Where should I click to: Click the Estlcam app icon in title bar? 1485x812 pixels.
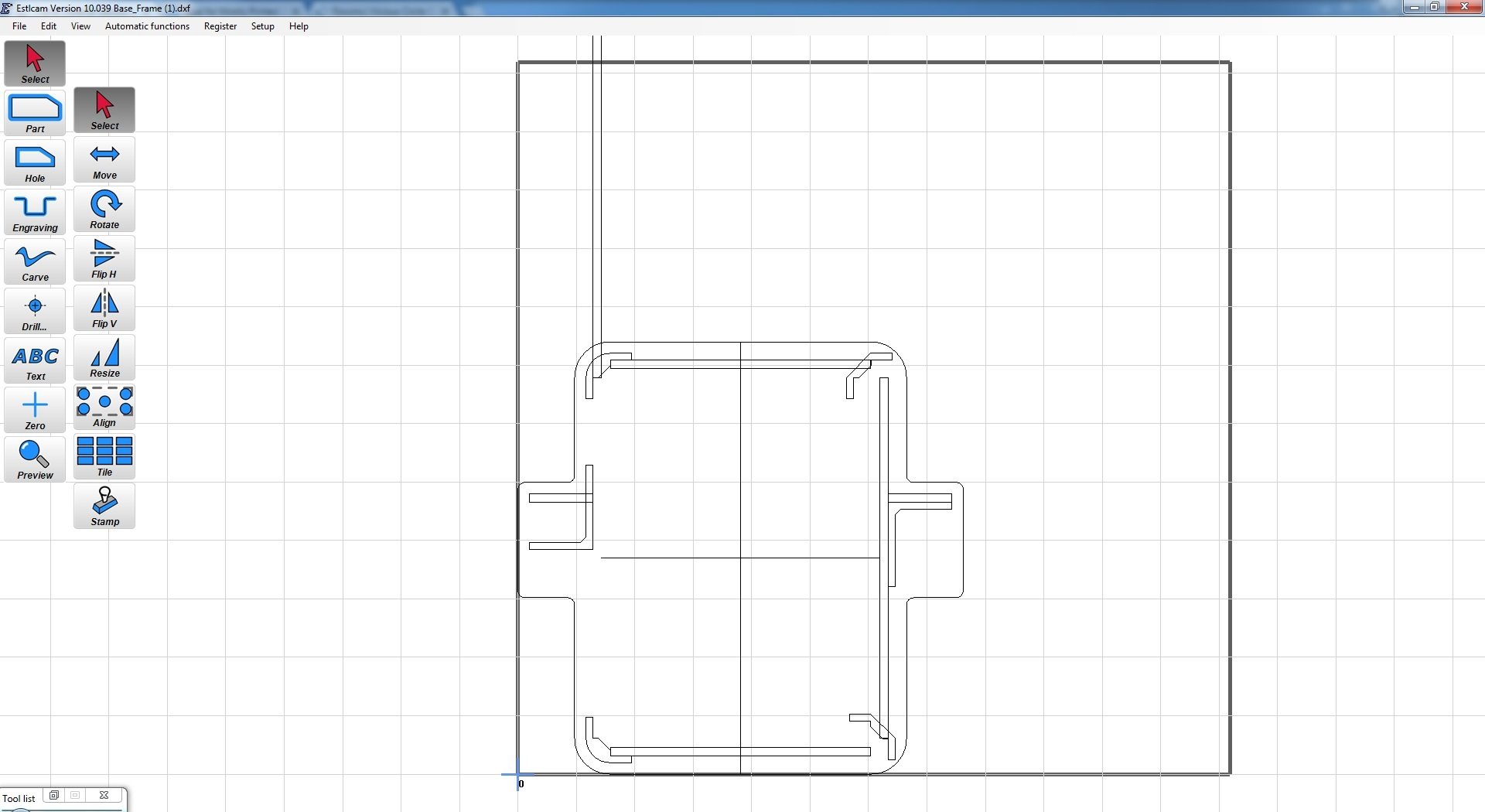point(6,8)
